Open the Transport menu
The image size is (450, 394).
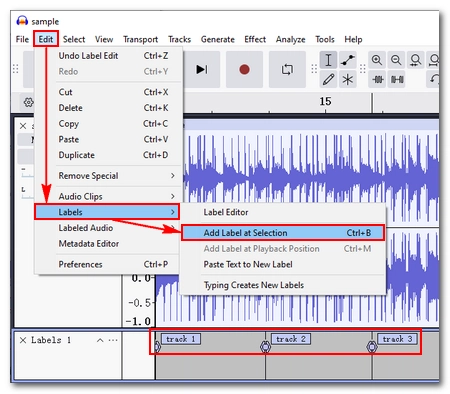coord(140,39)
